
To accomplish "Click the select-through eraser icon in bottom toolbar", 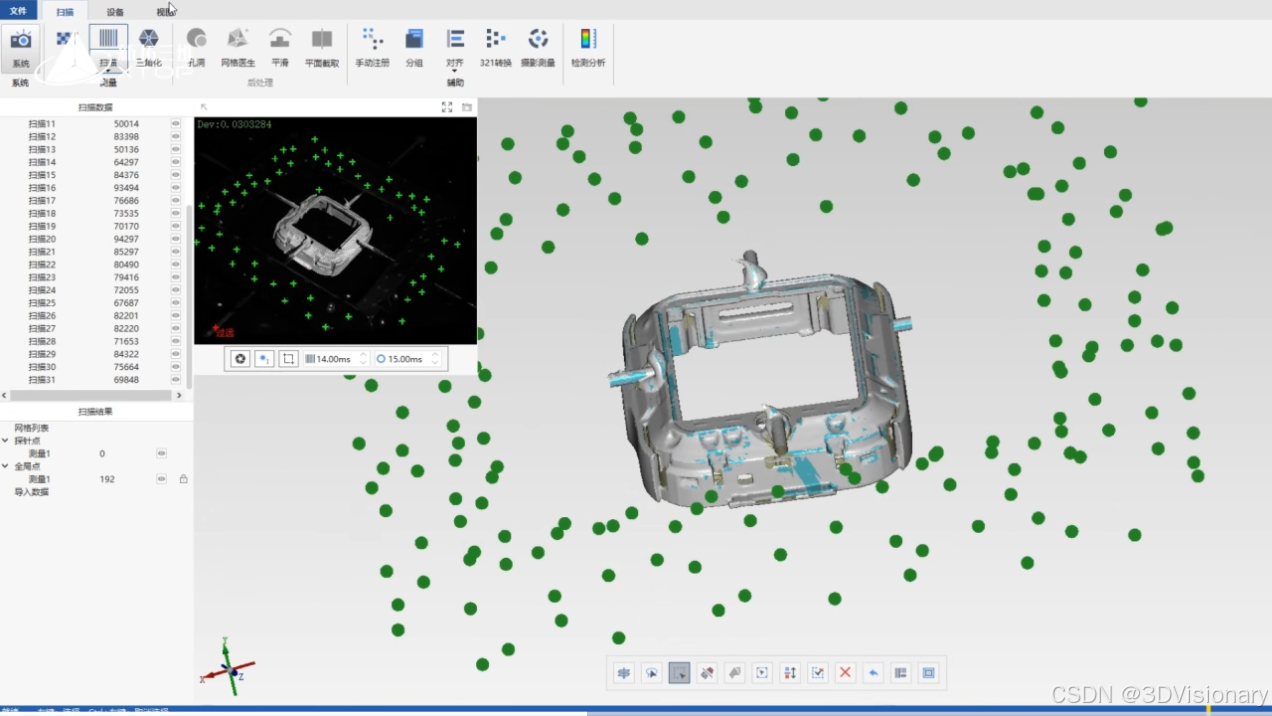I will pos(707,673).
